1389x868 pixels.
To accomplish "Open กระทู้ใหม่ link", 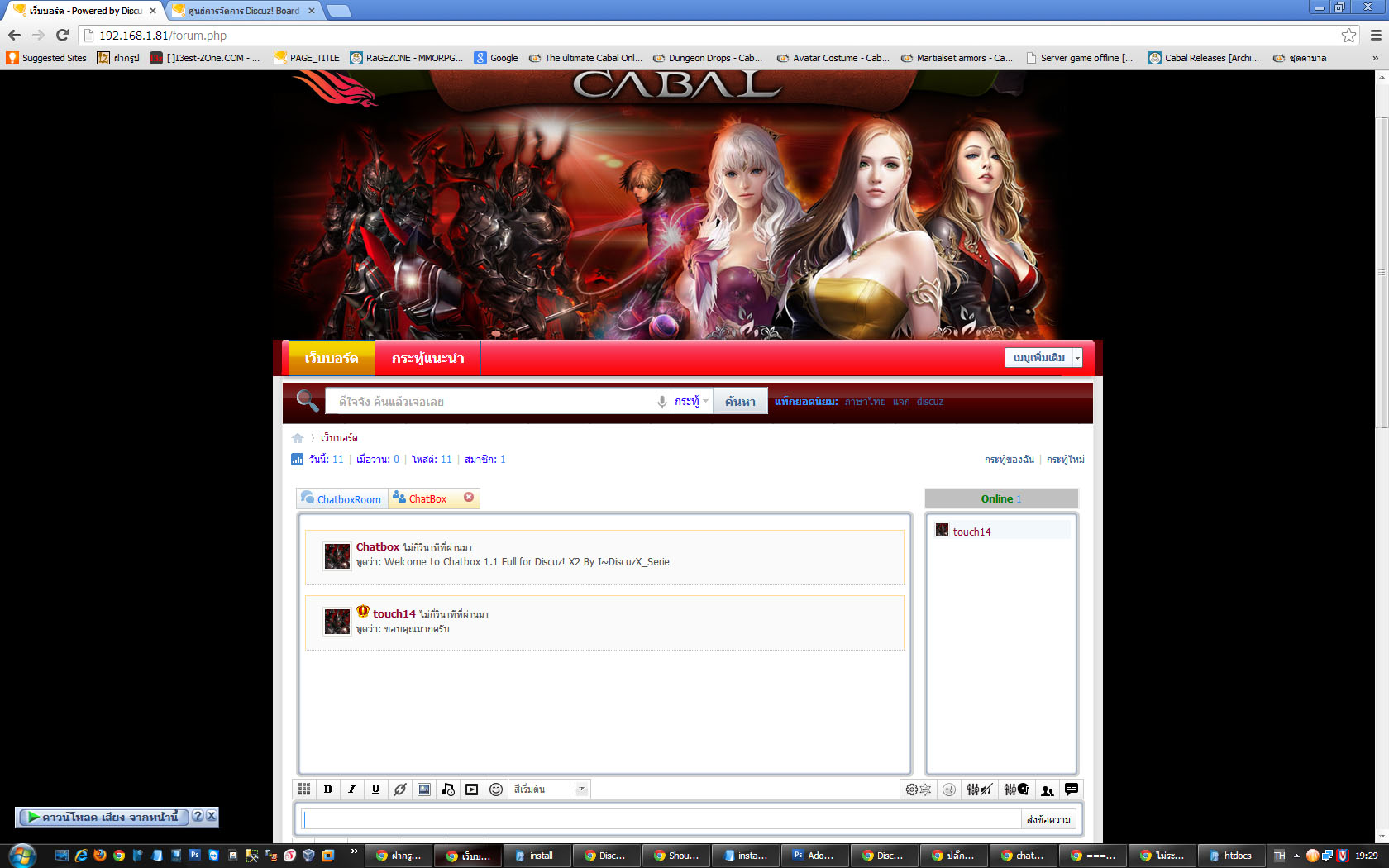I will click(x=1066, y=460).
